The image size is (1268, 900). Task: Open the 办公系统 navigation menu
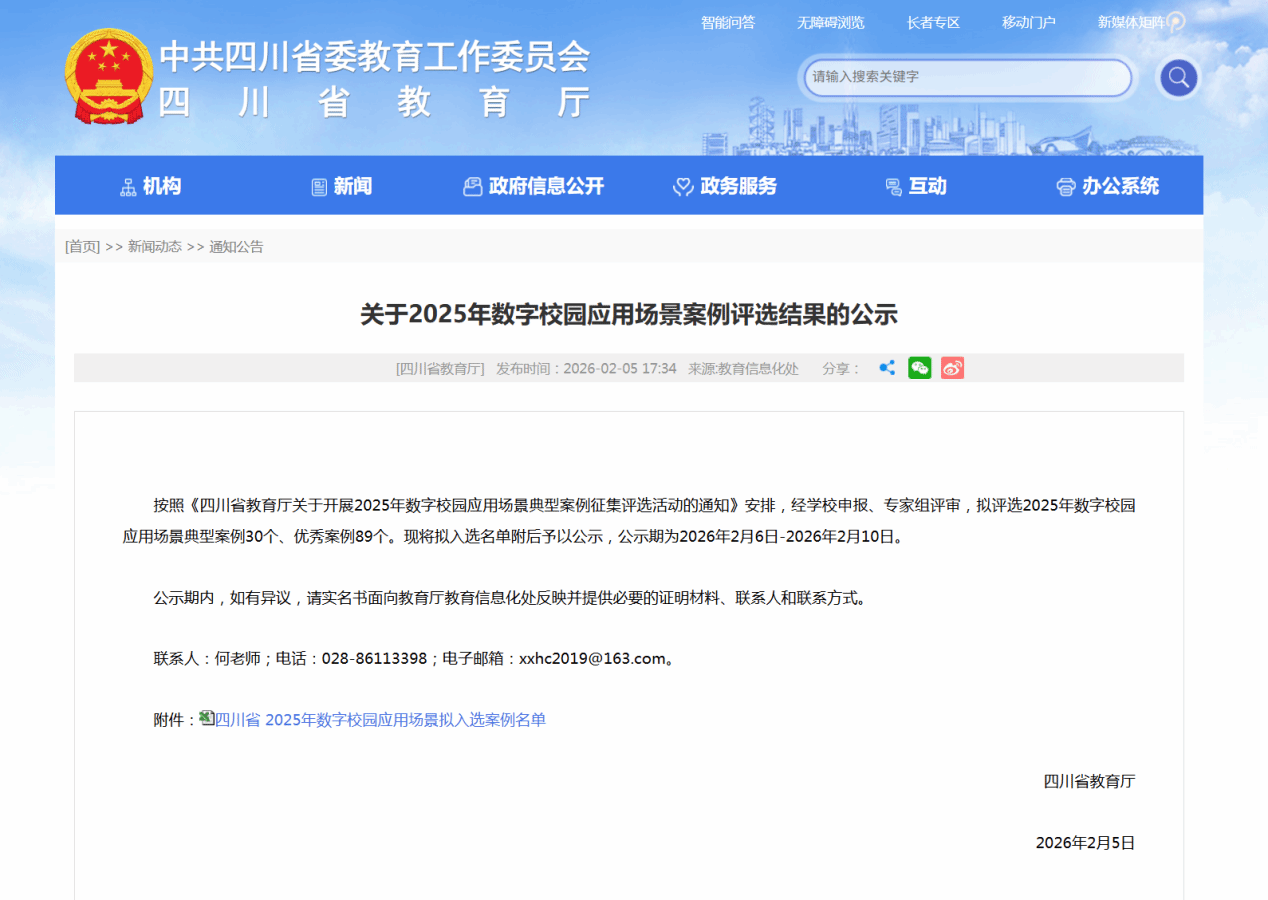tap(1108, 186)
